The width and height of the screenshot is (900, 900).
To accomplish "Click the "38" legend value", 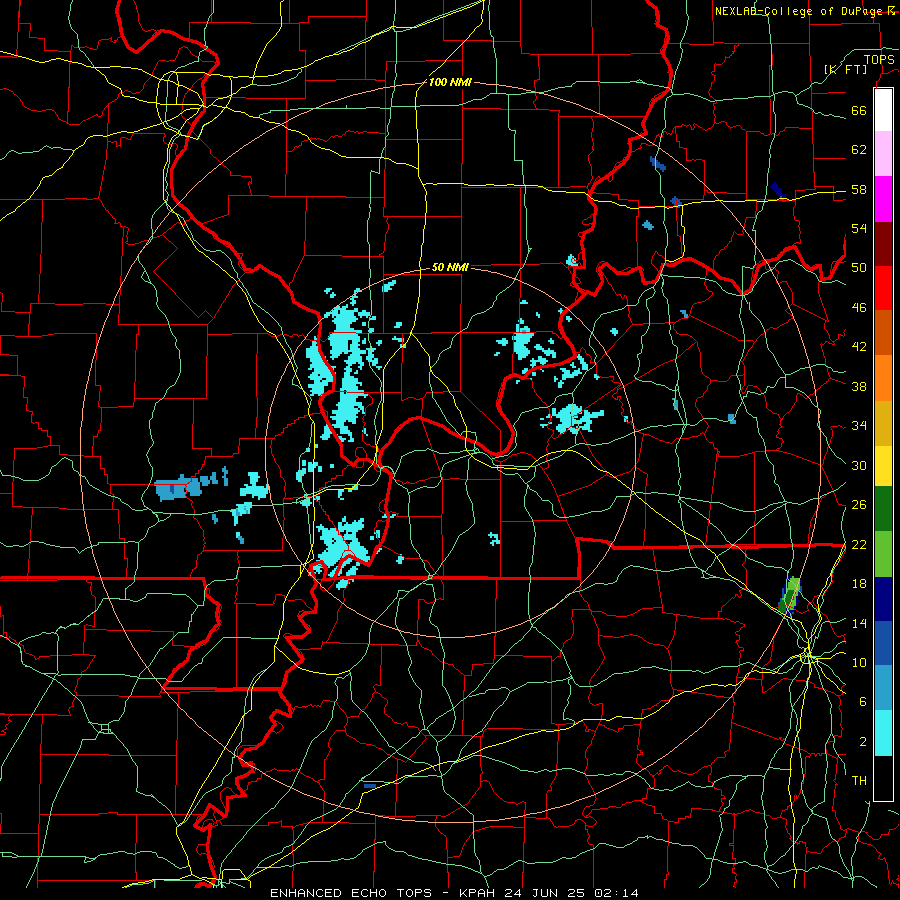I will point(859,386).
